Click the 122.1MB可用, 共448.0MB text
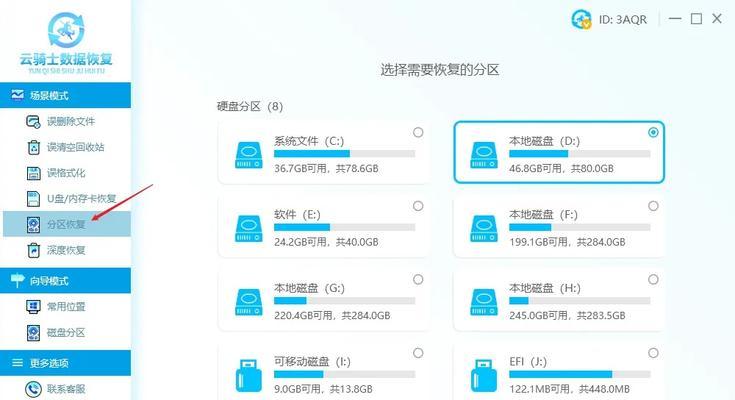Screen dimensions: 735x400 click(x=570, y=389)
